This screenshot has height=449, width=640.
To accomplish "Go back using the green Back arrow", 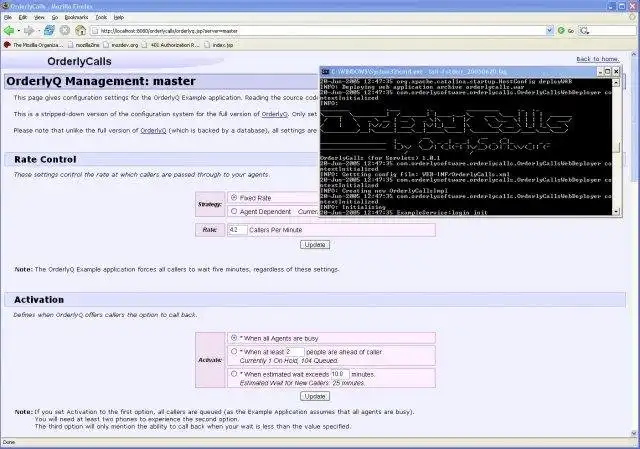I will (9, 31).
